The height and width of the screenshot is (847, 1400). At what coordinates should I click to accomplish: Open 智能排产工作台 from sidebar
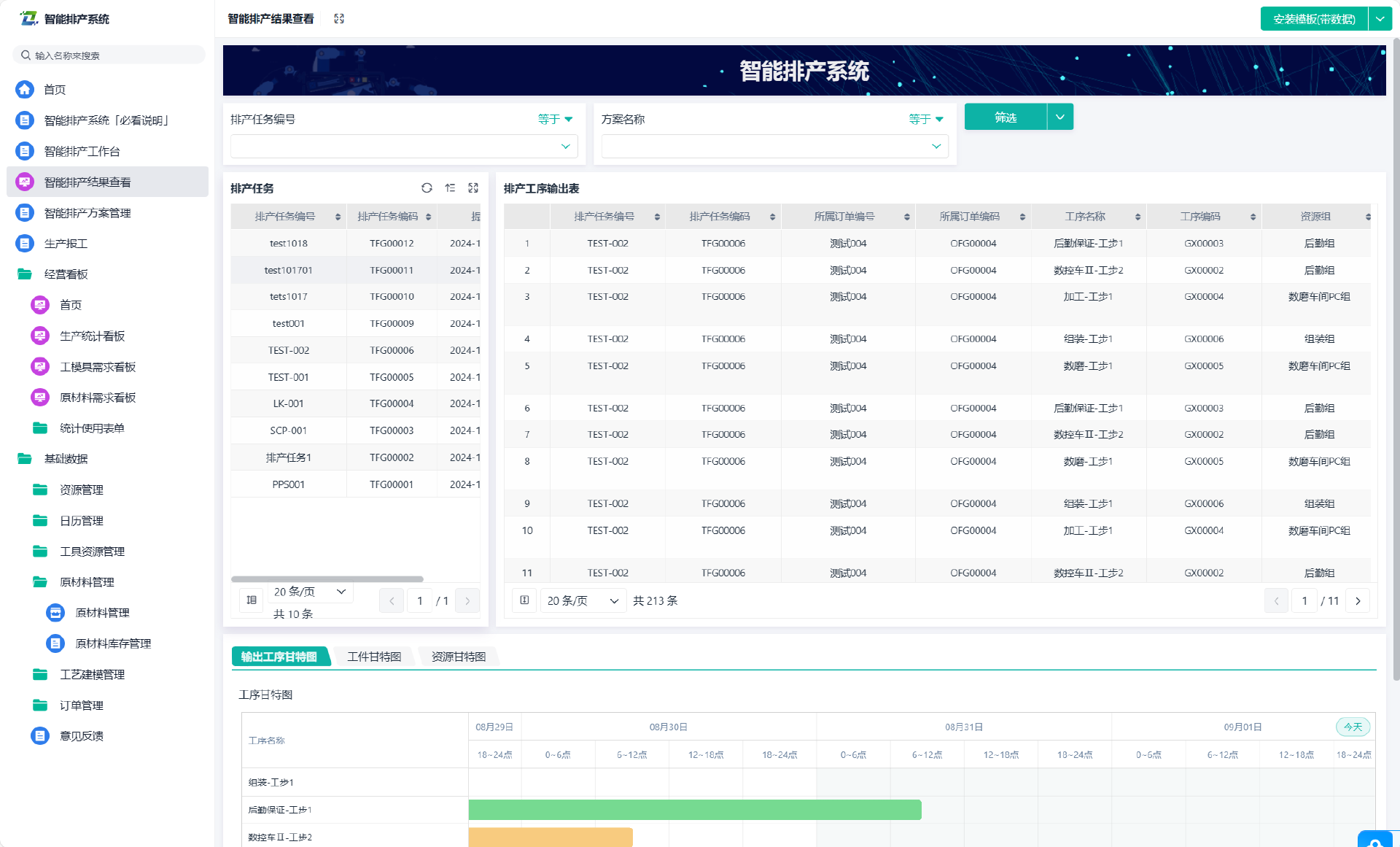tap(82, 151)
